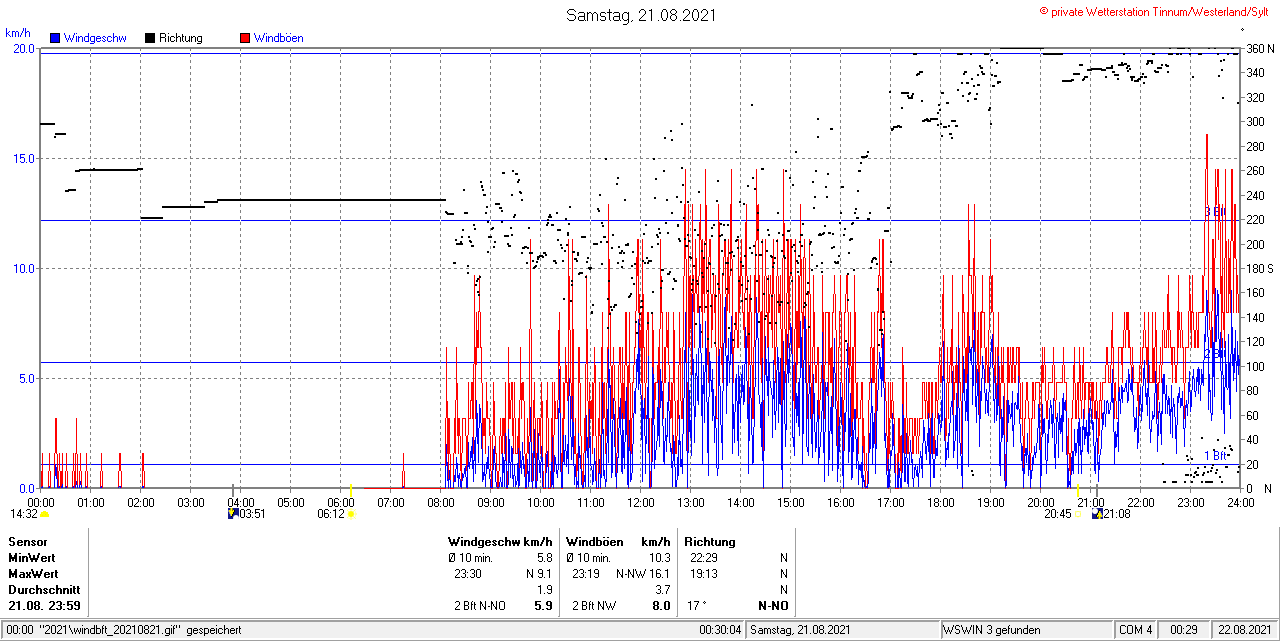
Task: Click the yellow sun icon beside 14:32
Action: 45,514
